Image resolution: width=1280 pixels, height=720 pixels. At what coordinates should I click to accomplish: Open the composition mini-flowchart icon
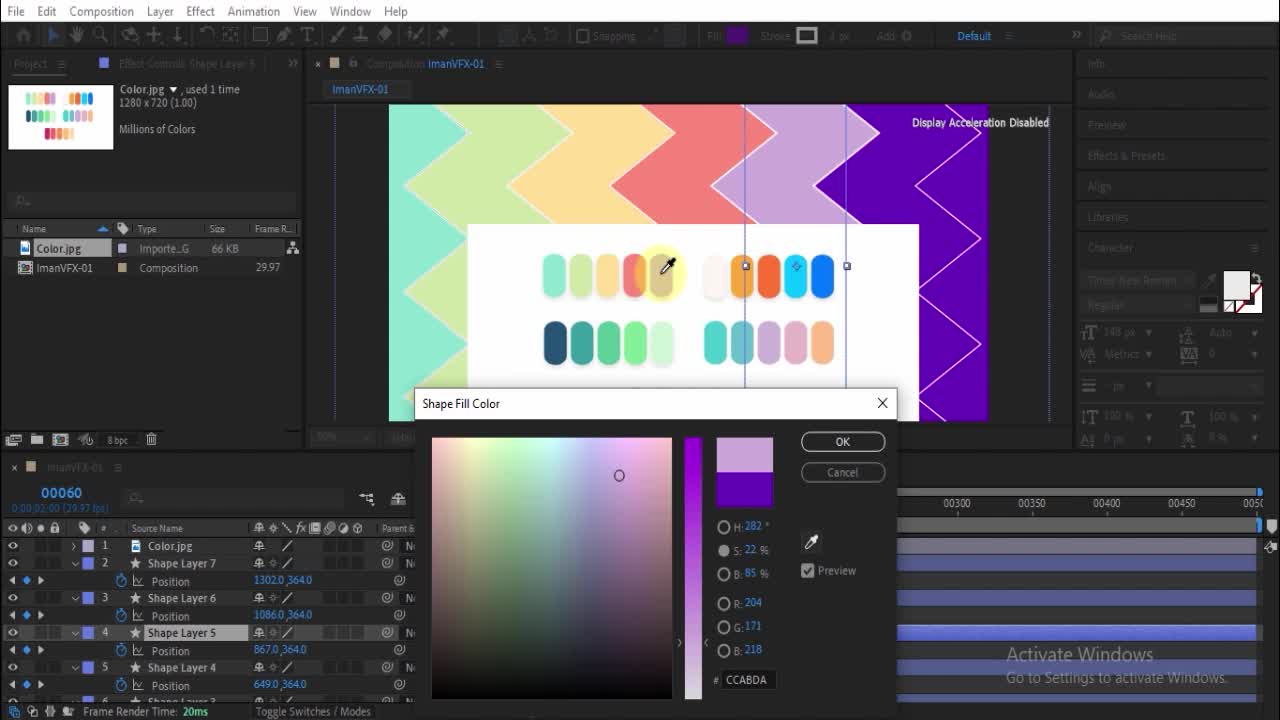[x=367, y=499]
